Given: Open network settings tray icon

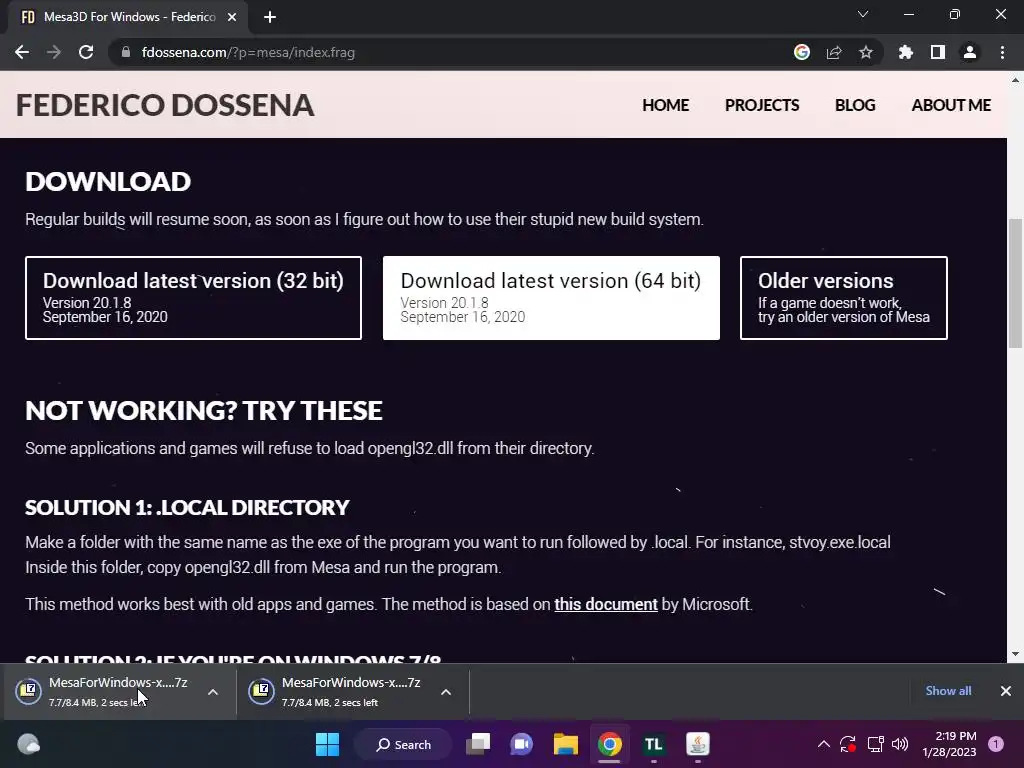Looking at the screenshot, I should click(875, 744).
